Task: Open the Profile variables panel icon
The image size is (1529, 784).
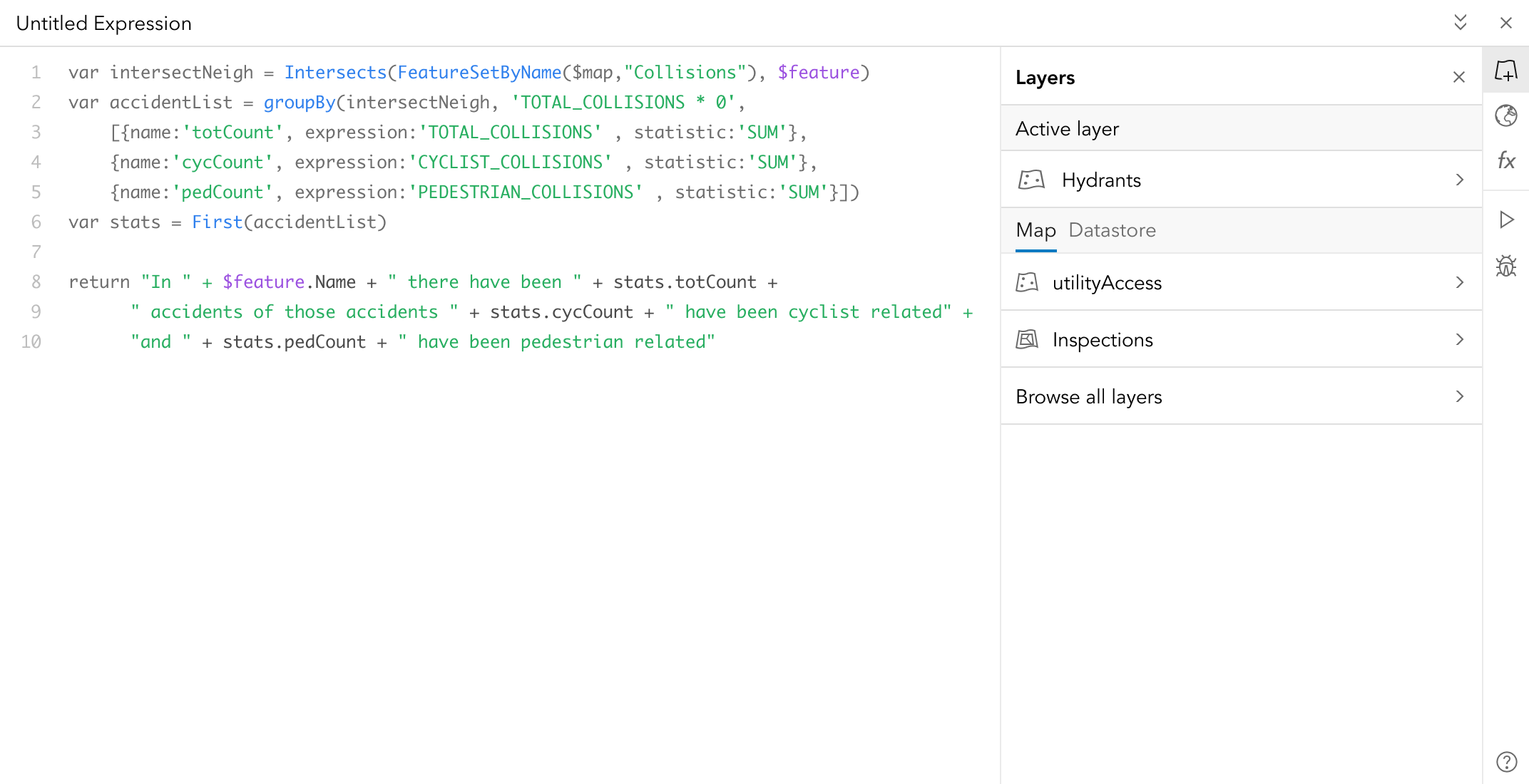Action: [x=1505, y=71]
